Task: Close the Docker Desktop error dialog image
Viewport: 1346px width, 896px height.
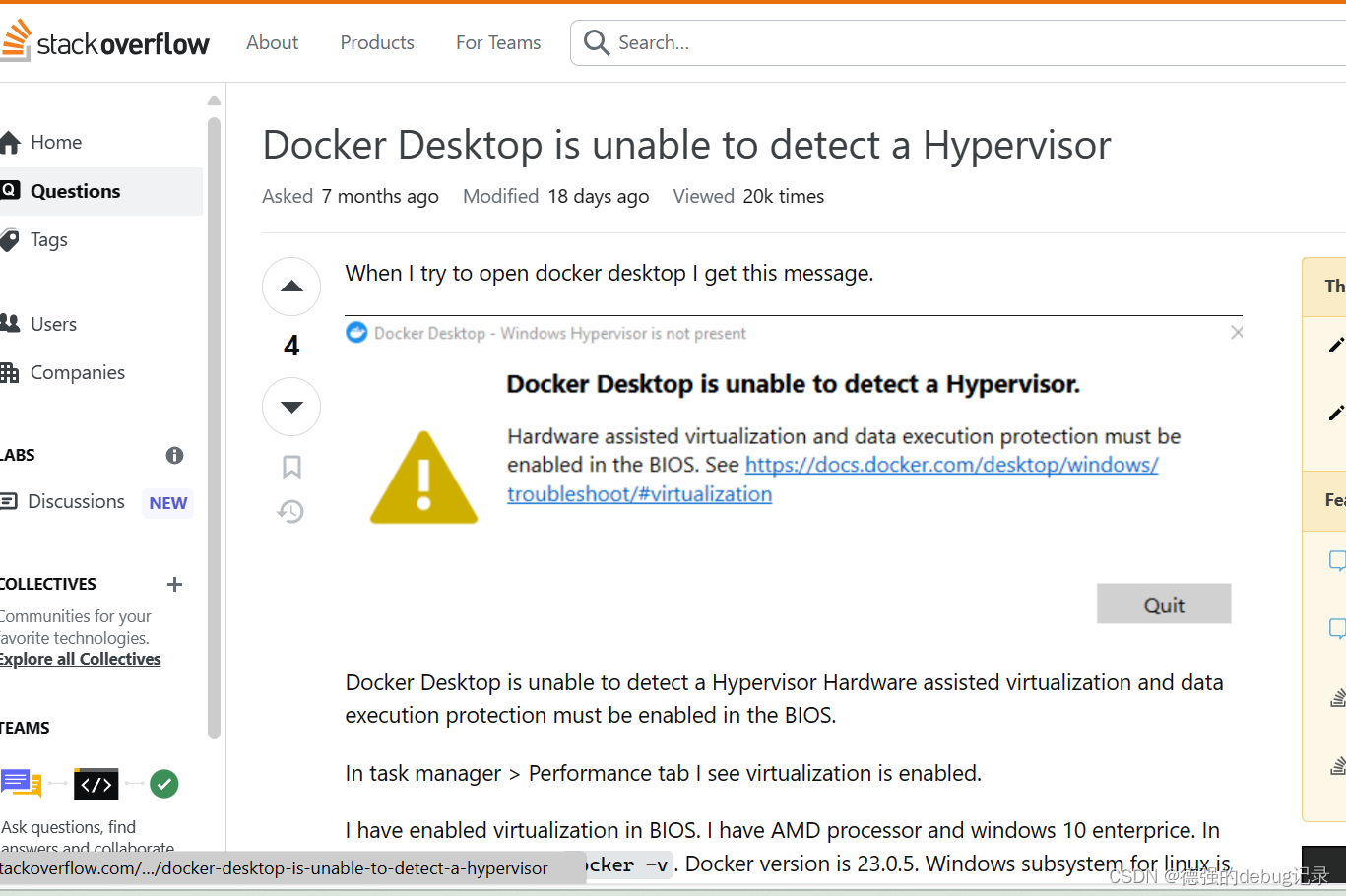Action: [1237, 333]
